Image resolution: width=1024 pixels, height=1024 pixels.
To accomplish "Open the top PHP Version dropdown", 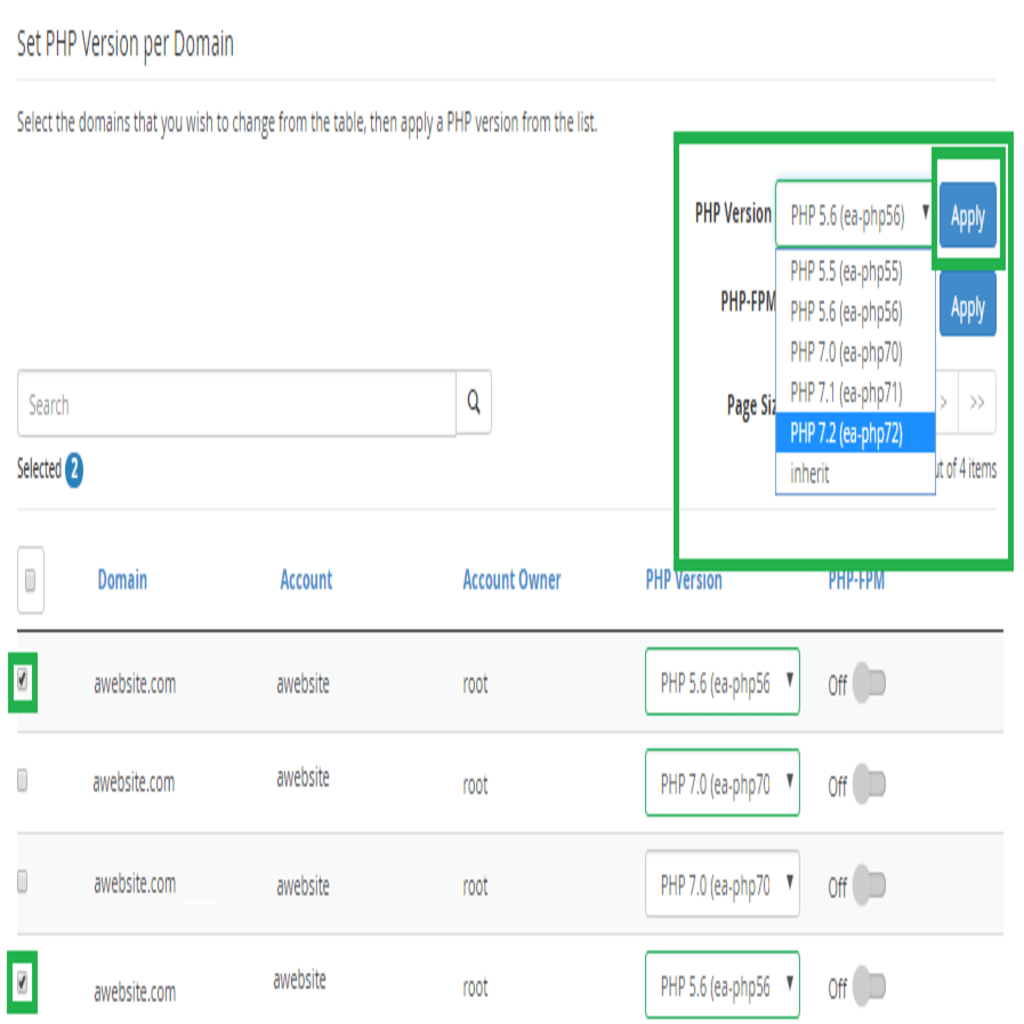I will (856, 214).
